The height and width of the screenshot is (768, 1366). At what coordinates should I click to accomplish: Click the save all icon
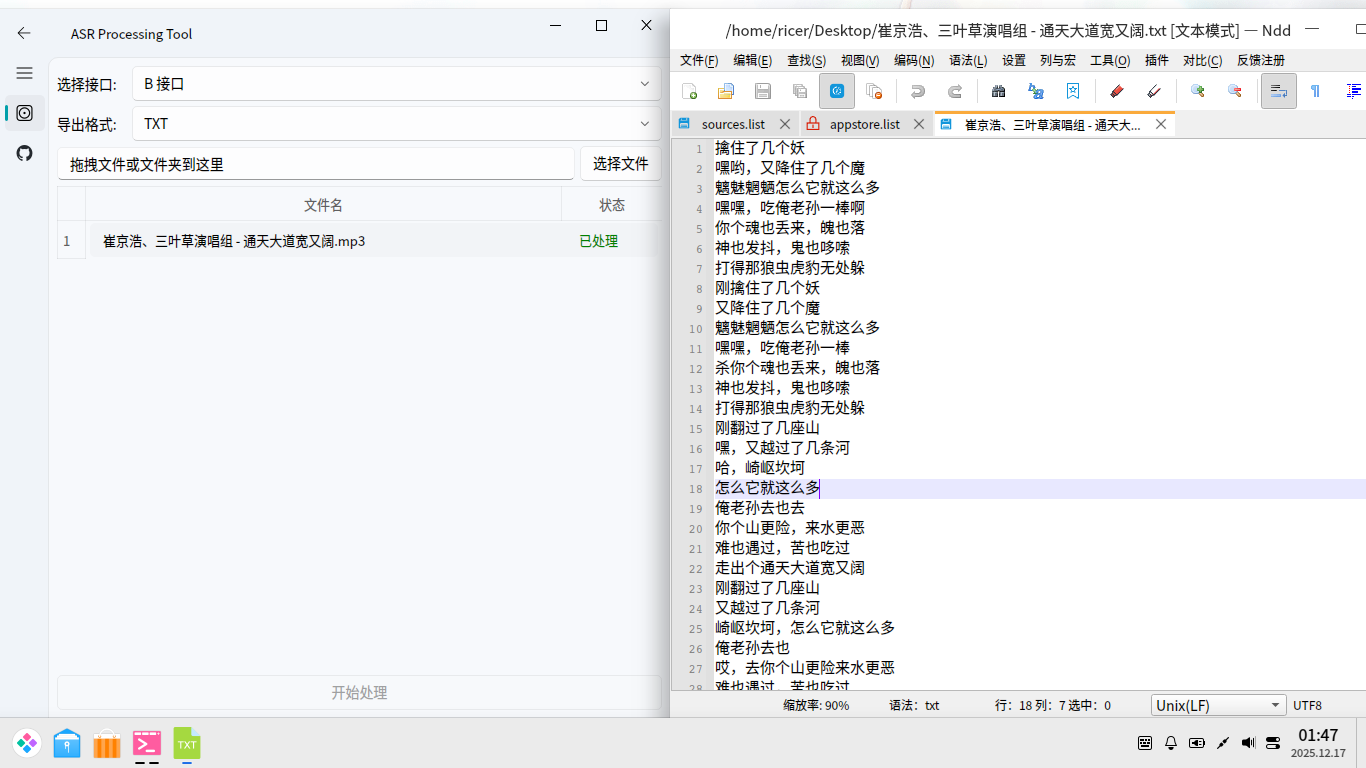pos(800,91)
